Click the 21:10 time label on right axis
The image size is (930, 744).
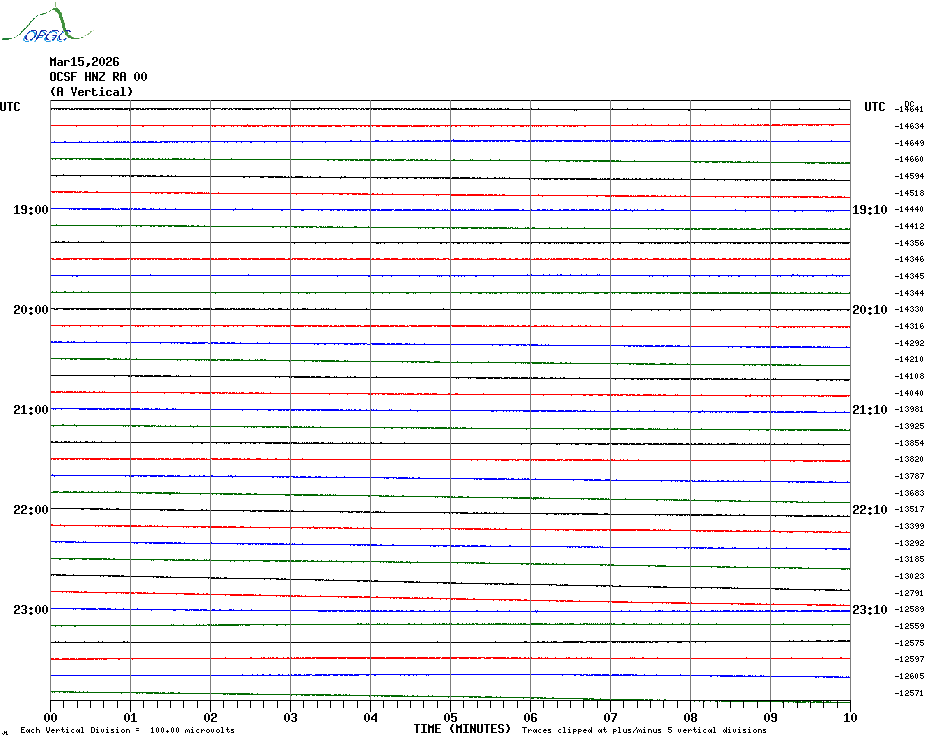pyautogui.click(x=869, y=410)
